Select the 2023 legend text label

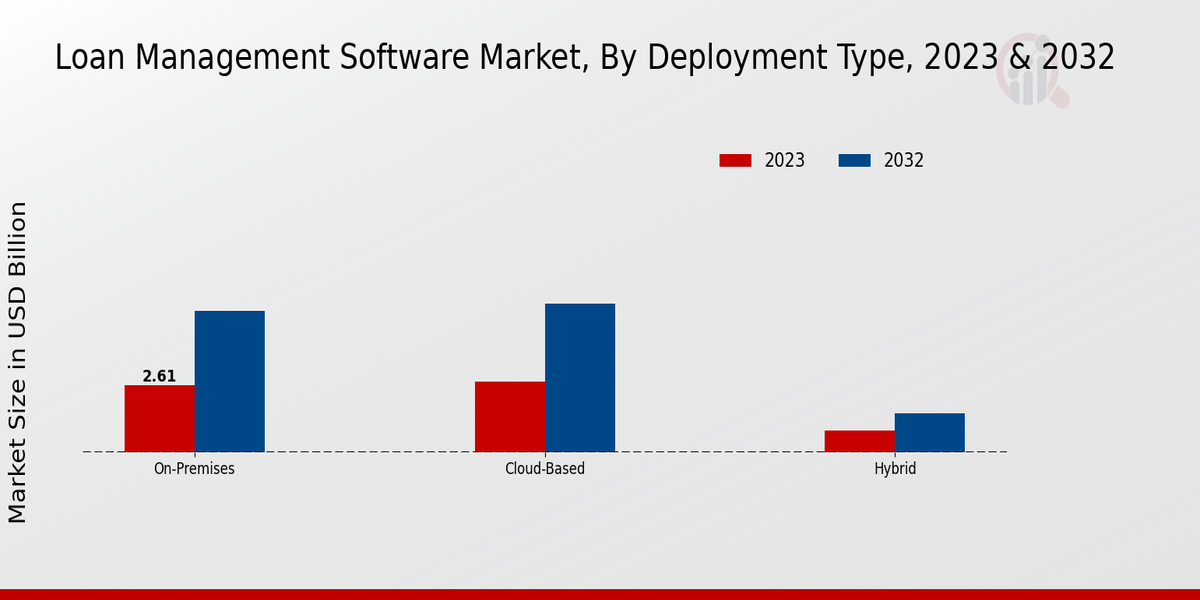pyautogui.click(x=784, y=160)
